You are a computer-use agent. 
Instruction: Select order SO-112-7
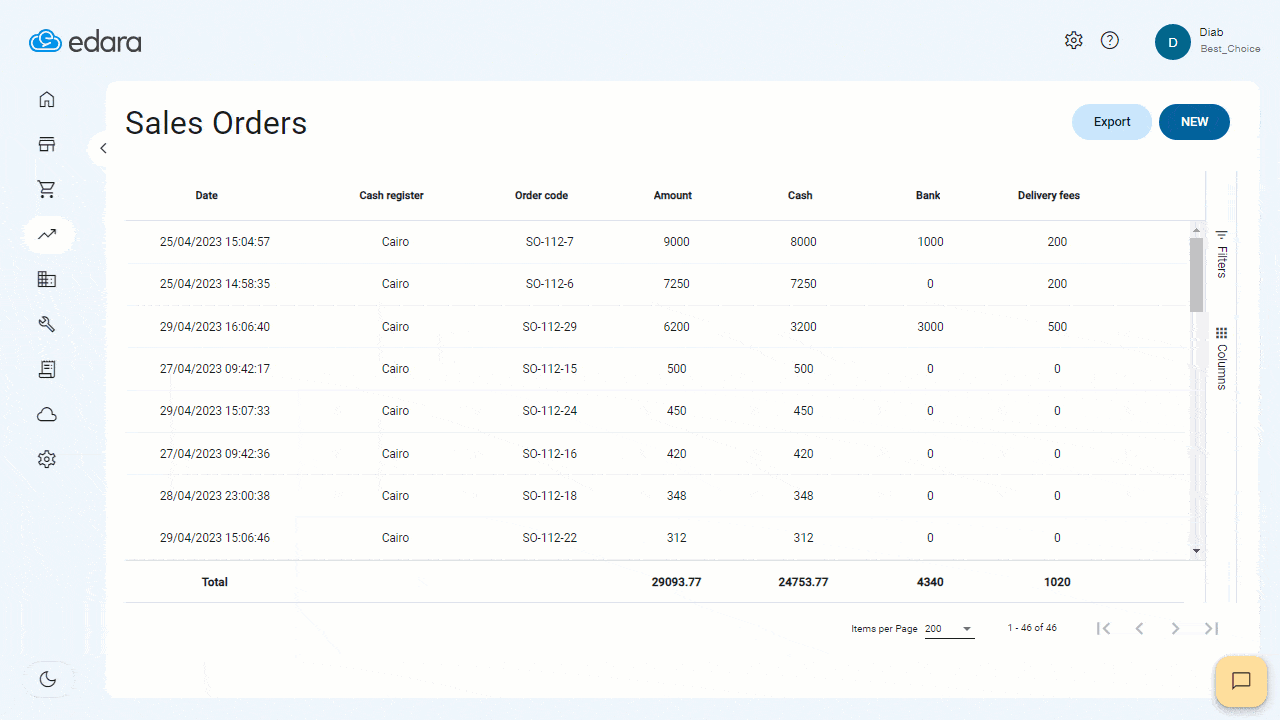(x=550, y=242)
